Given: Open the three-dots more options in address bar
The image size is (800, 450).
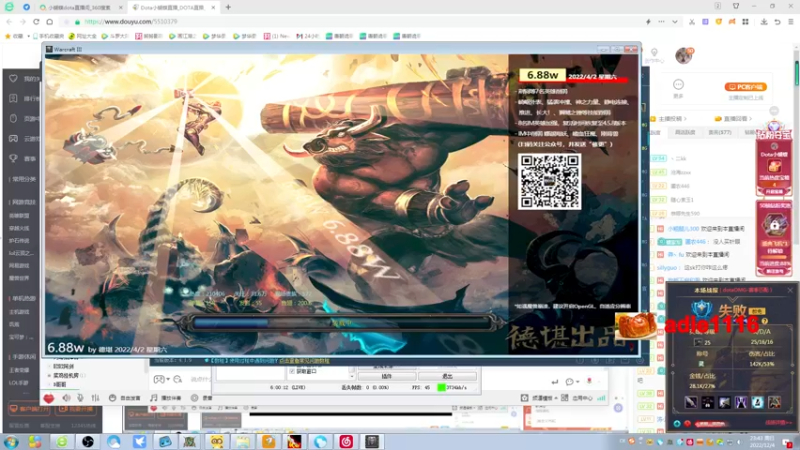Looking at the screenshot, I should point(661,21).
